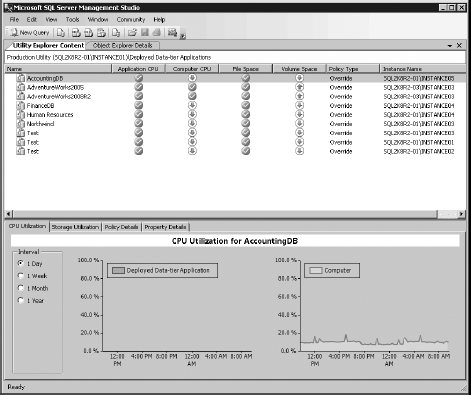
Task: Switch to Property Details tab
Action: [165, 227]
